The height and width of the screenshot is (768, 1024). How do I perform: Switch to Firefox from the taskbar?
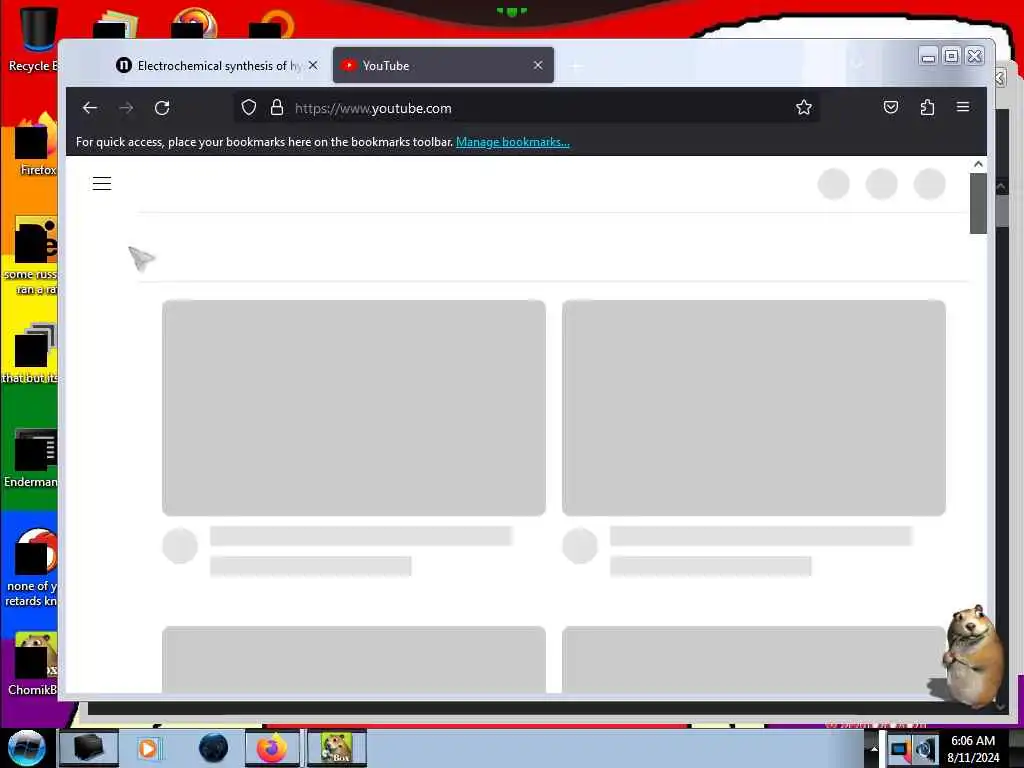272,748
